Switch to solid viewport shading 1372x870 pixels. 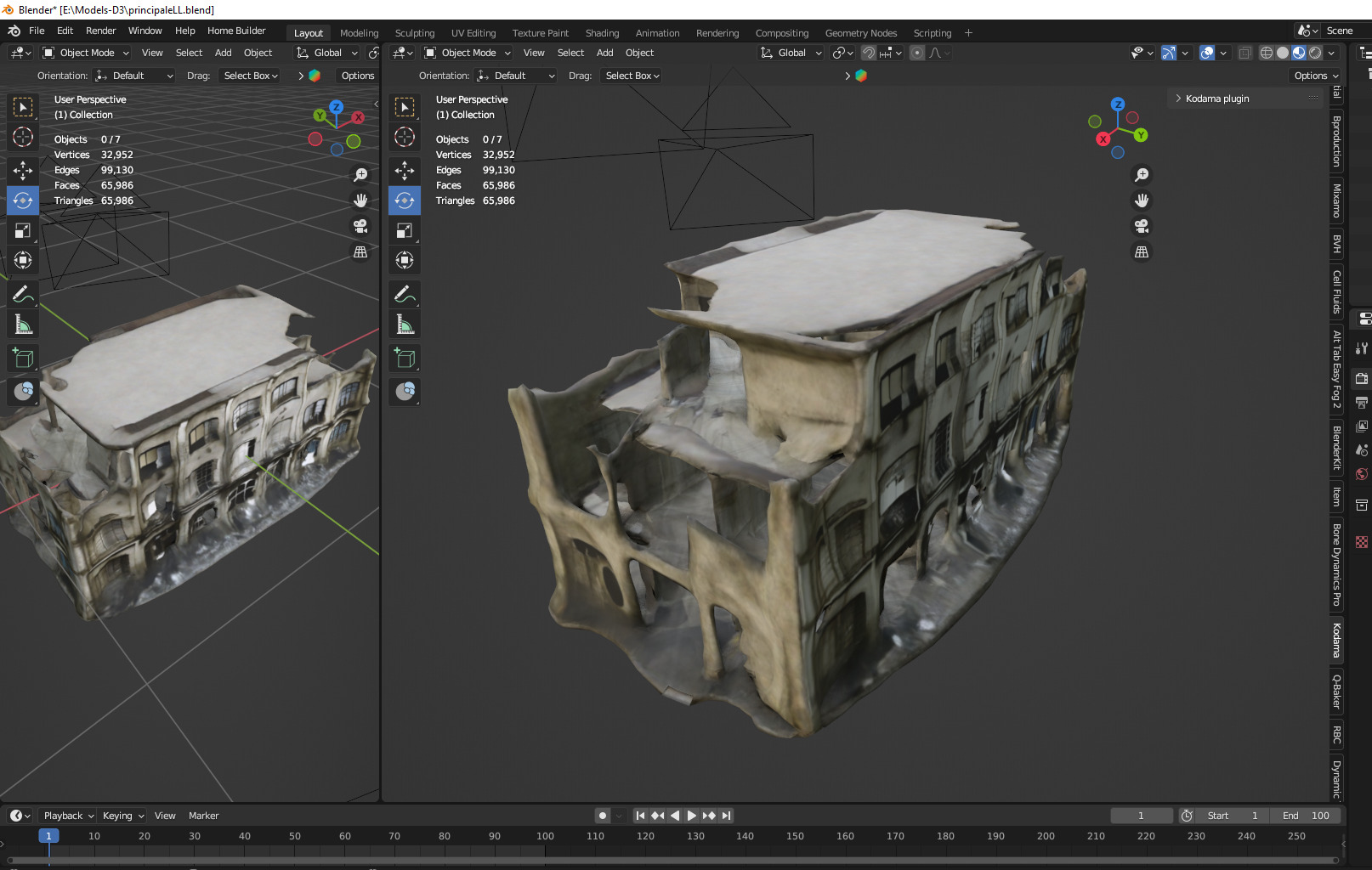1283,53
